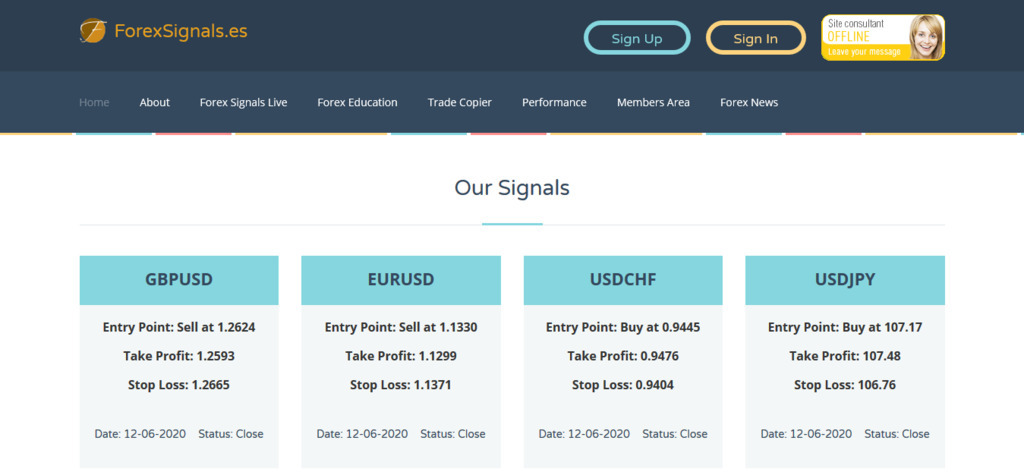The image size is (1024, 475).
Task: Click the 'Leave your message' consultant text
Action: [862, 52]
